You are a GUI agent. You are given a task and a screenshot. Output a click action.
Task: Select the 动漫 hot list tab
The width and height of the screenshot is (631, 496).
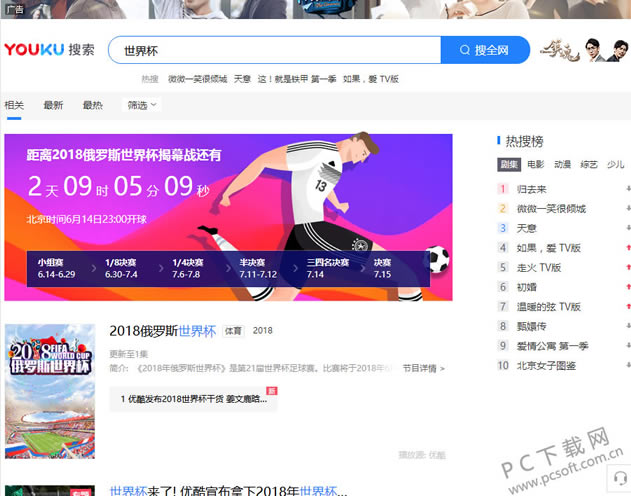coord(563,165)
